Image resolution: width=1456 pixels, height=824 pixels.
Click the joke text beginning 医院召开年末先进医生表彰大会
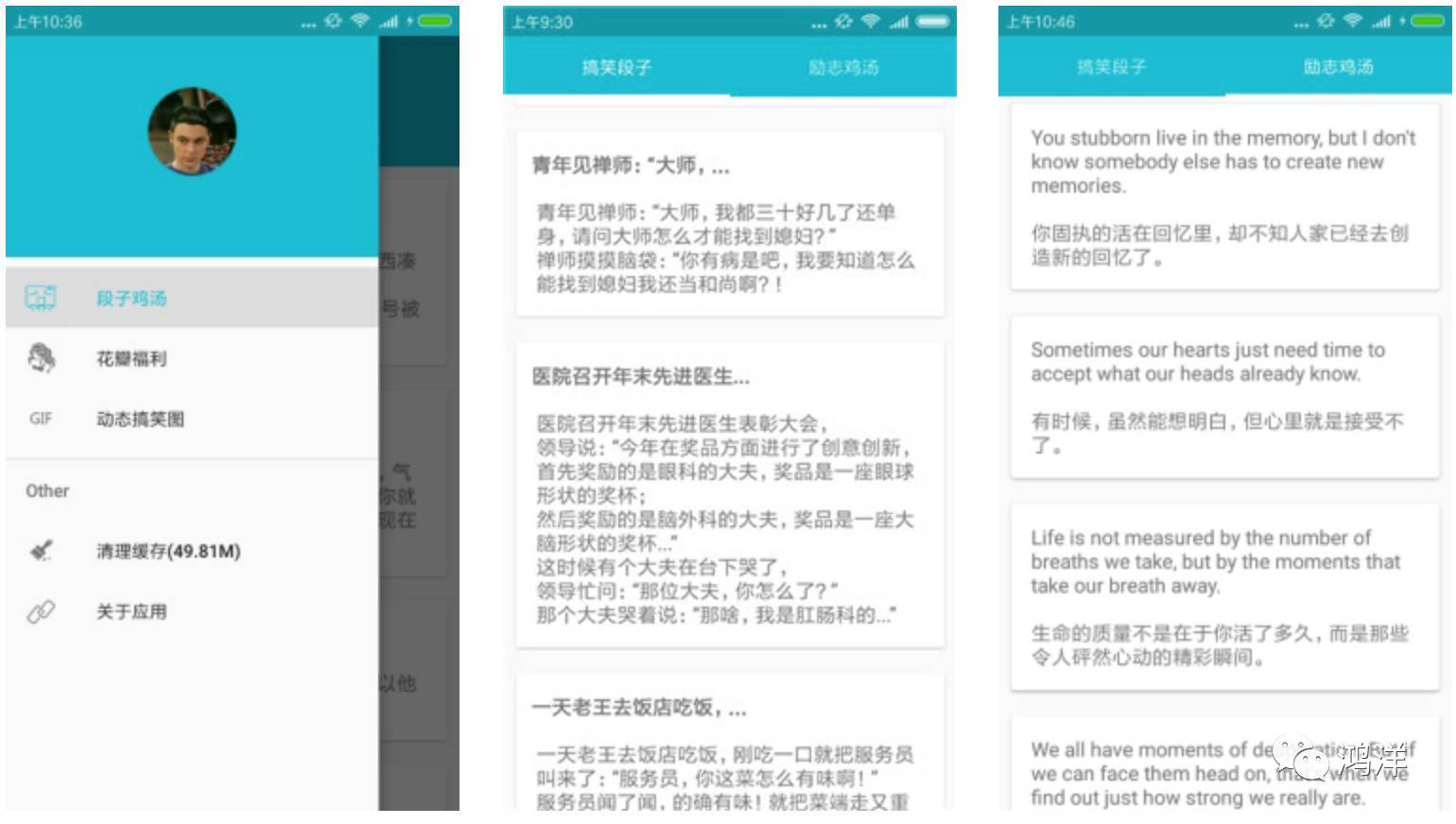pos(725,519)
